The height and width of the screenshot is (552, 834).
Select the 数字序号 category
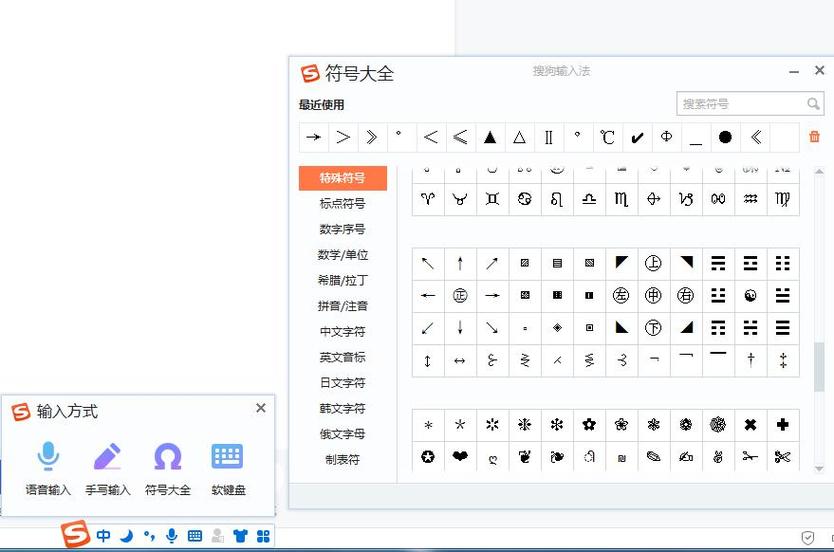coord(343,229)
